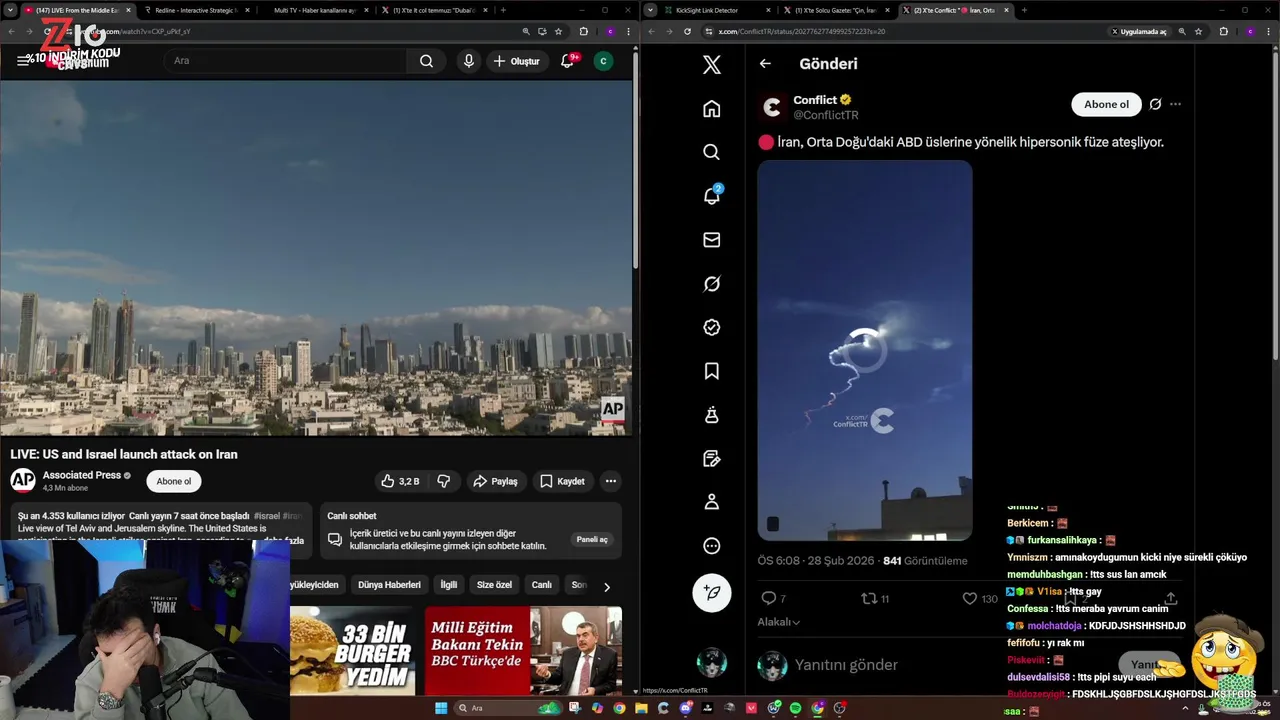Open the Grok icon beside Abone ol on post

coord(1155,104)
